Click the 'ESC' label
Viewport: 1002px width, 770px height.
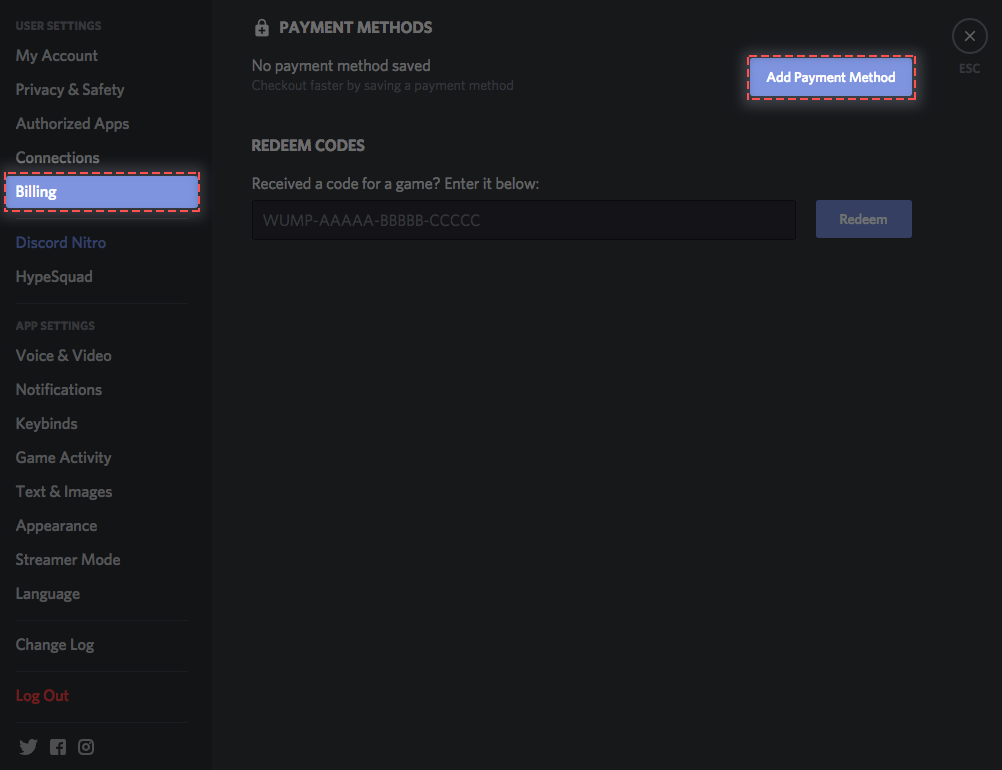tap(969, 68)
